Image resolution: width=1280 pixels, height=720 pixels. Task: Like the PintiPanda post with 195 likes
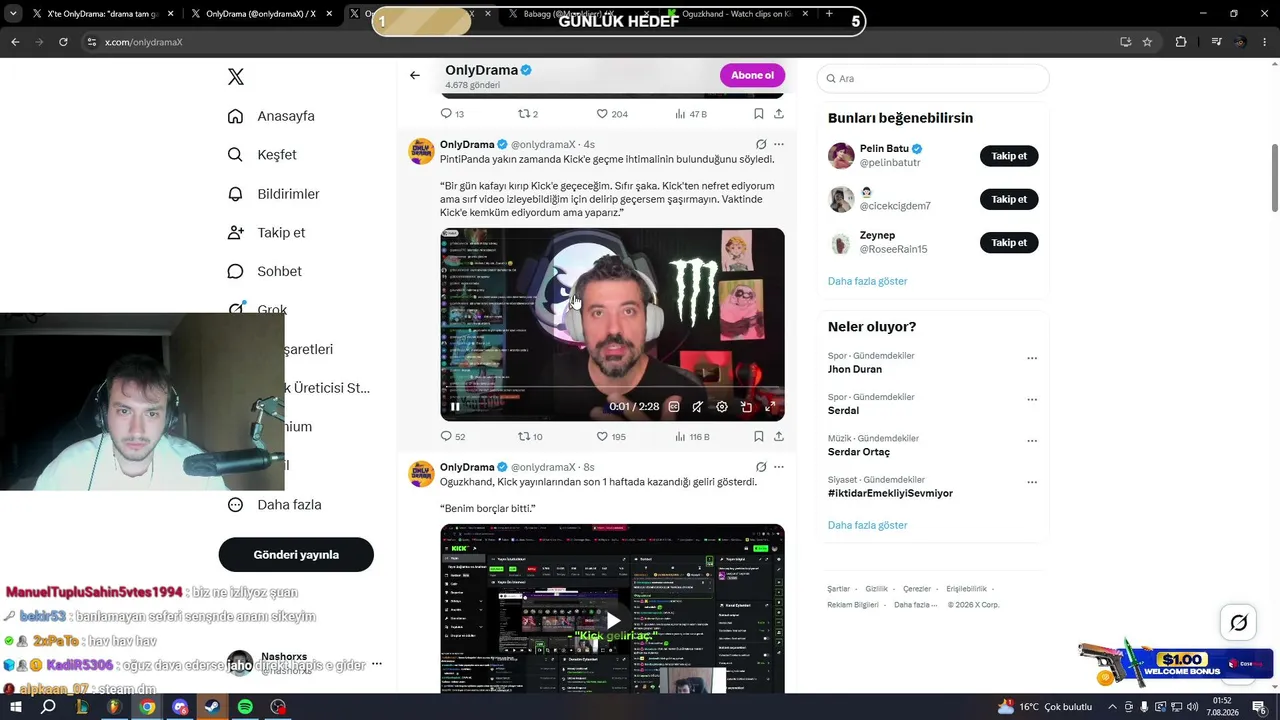[611, 437]
